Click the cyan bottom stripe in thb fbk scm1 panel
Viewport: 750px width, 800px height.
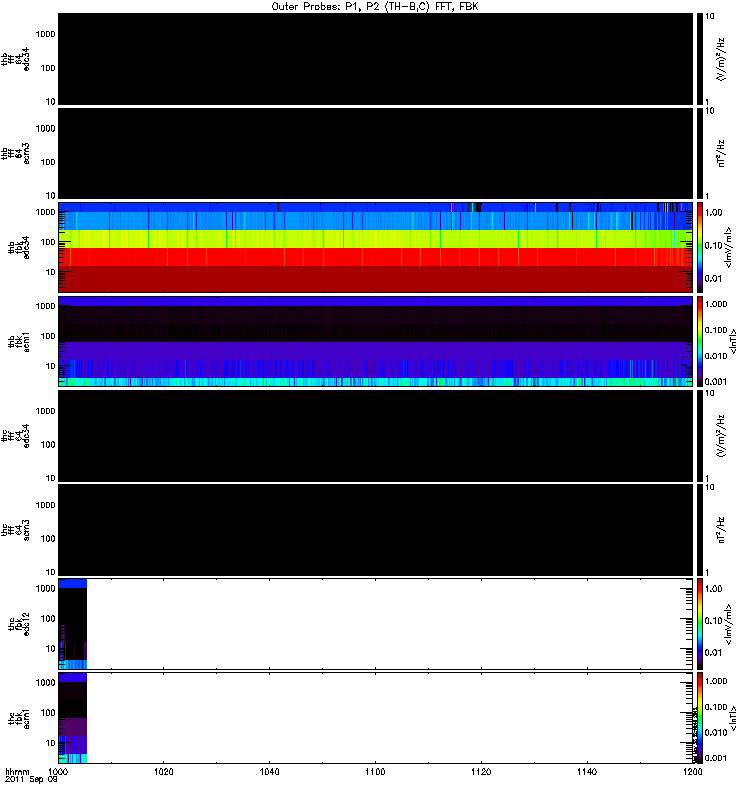click(x=376, y=382)
